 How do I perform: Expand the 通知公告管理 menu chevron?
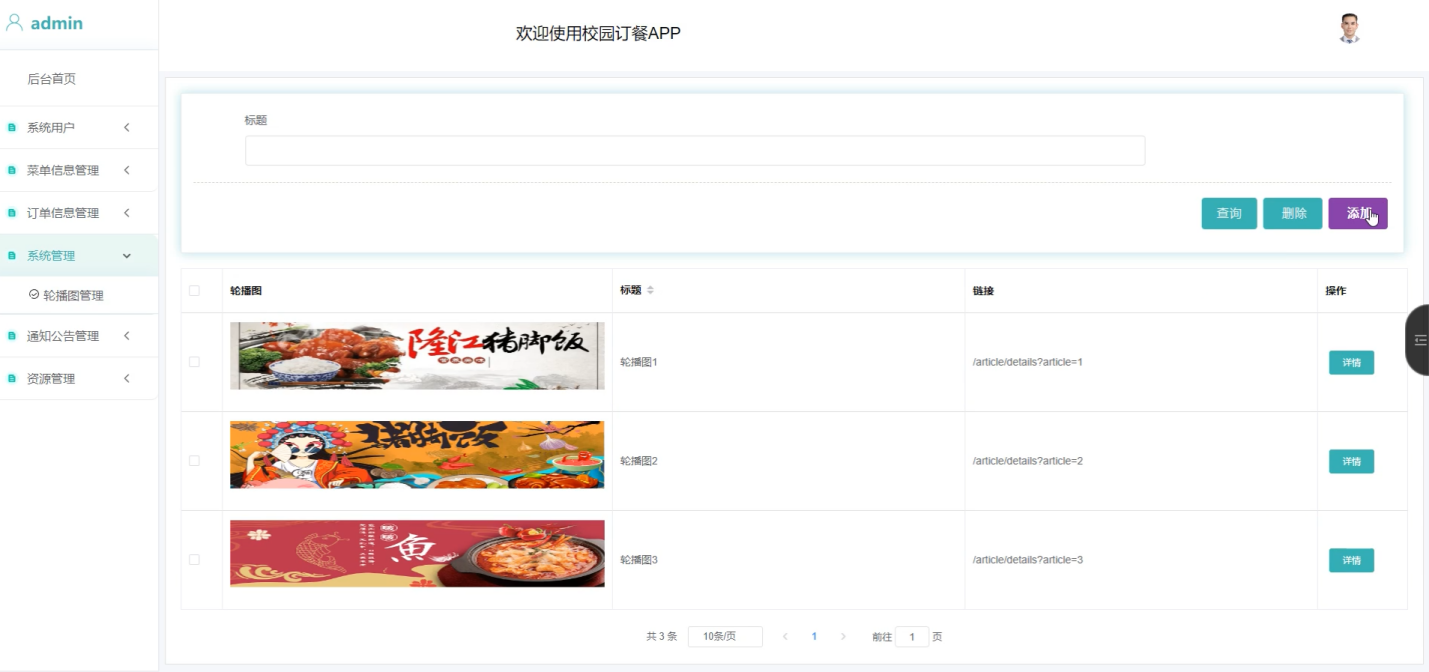127,336
